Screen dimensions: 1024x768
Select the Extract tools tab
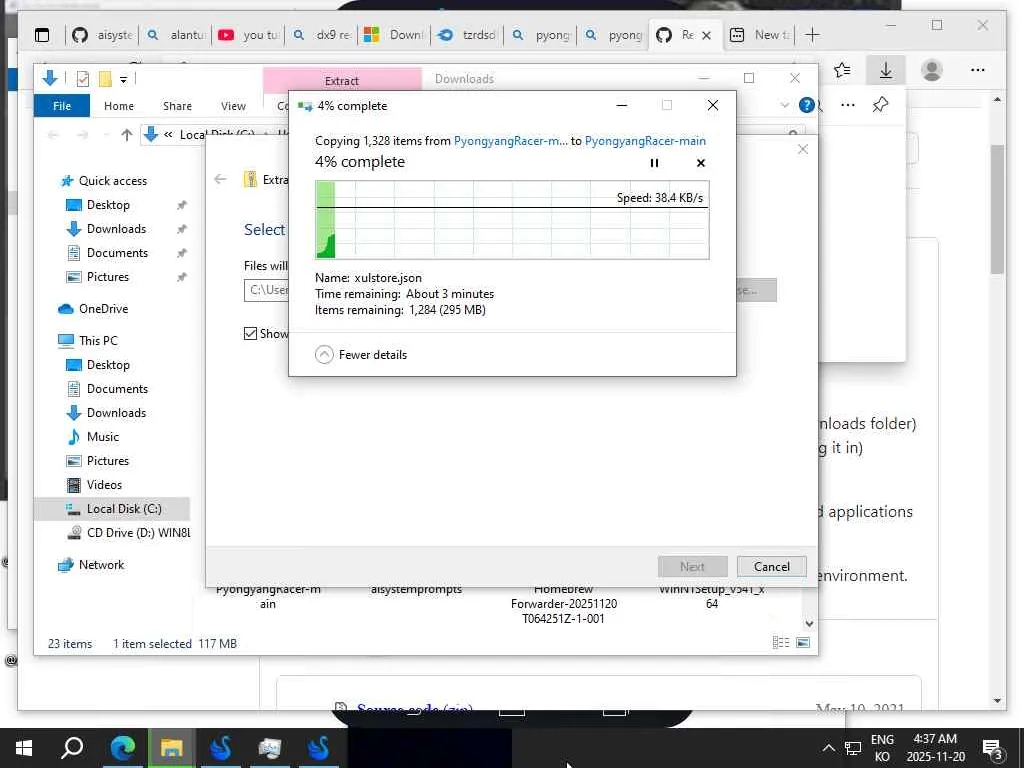342,81
